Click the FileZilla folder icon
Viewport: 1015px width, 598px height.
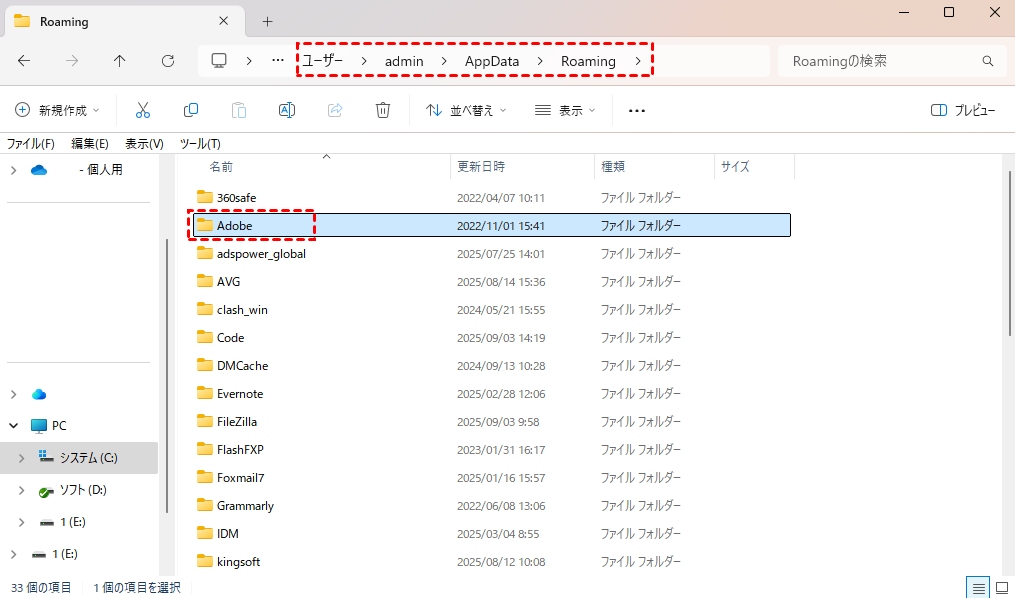point(205,421)
